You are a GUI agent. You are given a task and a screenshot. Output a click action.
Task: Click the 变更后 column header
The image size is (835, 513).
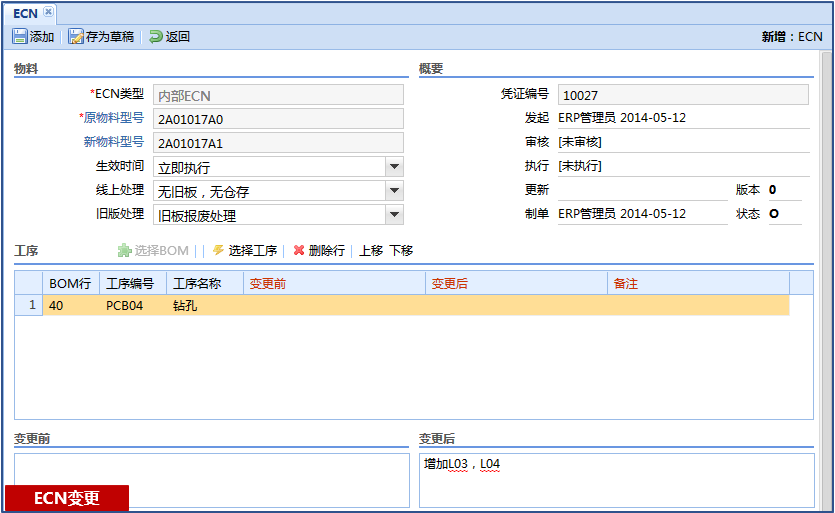[x=516, y=284]
